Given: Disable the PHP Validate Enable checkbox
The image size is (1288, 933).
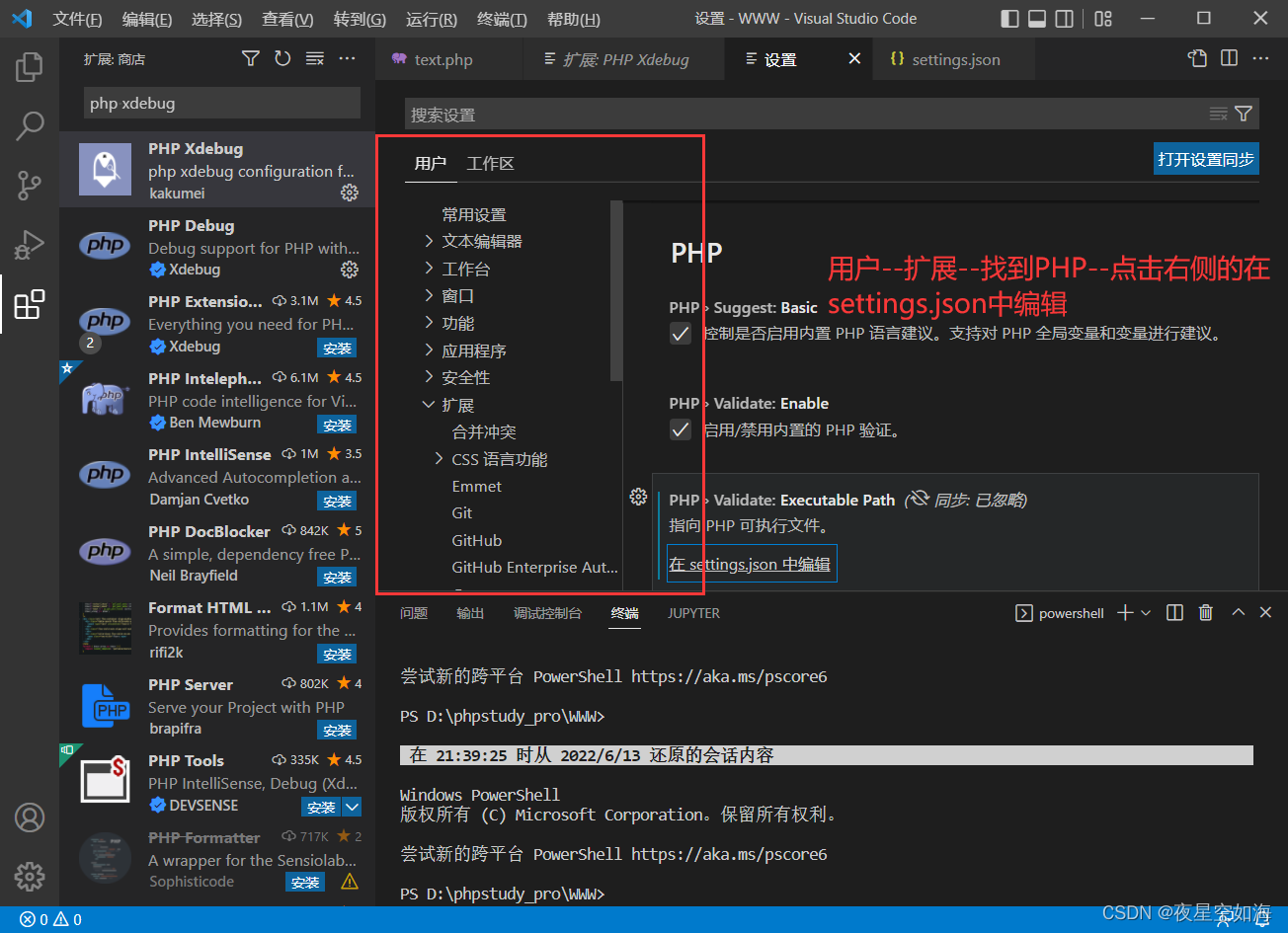Looking at the screenshot, I should coord(681,429).
